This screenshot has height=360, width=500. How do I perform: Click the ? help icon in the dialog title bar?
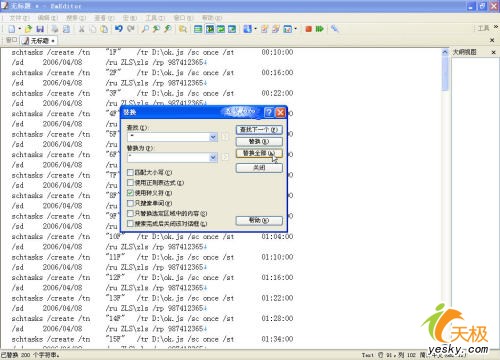coord(269,112)
